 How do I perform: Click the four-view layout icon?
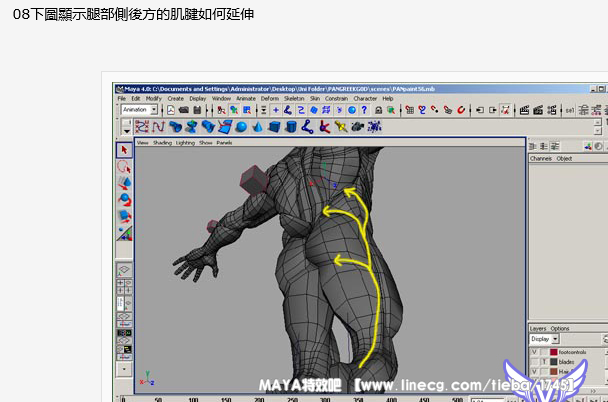click(125, 285)
